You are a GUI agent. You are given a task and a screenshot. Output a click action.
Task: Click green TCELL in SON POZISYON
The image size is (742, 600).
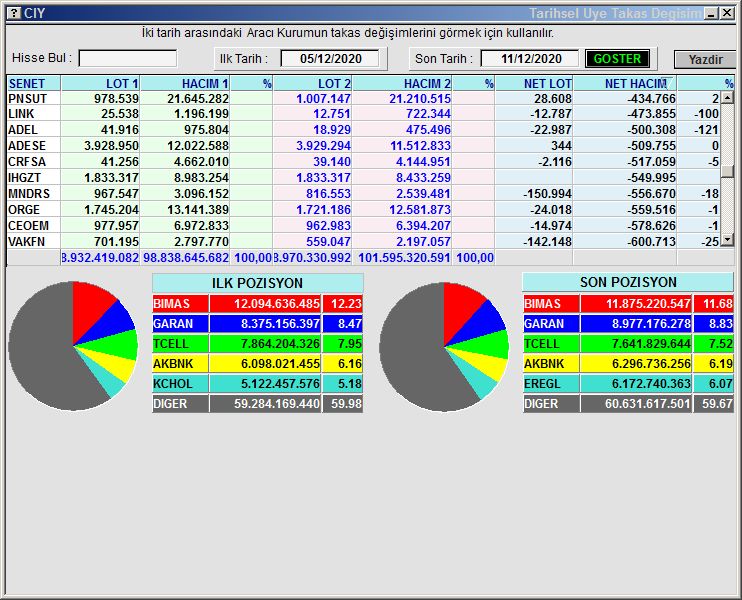click(x=551, y=344)
